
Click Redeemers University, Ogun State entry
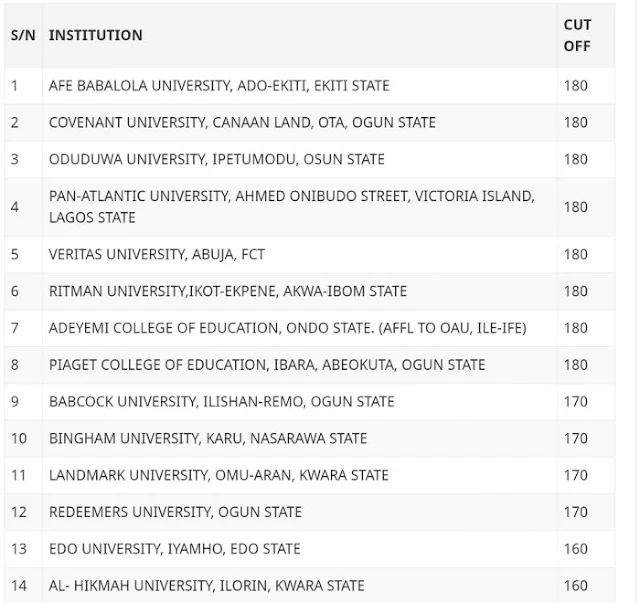point(175,512)
